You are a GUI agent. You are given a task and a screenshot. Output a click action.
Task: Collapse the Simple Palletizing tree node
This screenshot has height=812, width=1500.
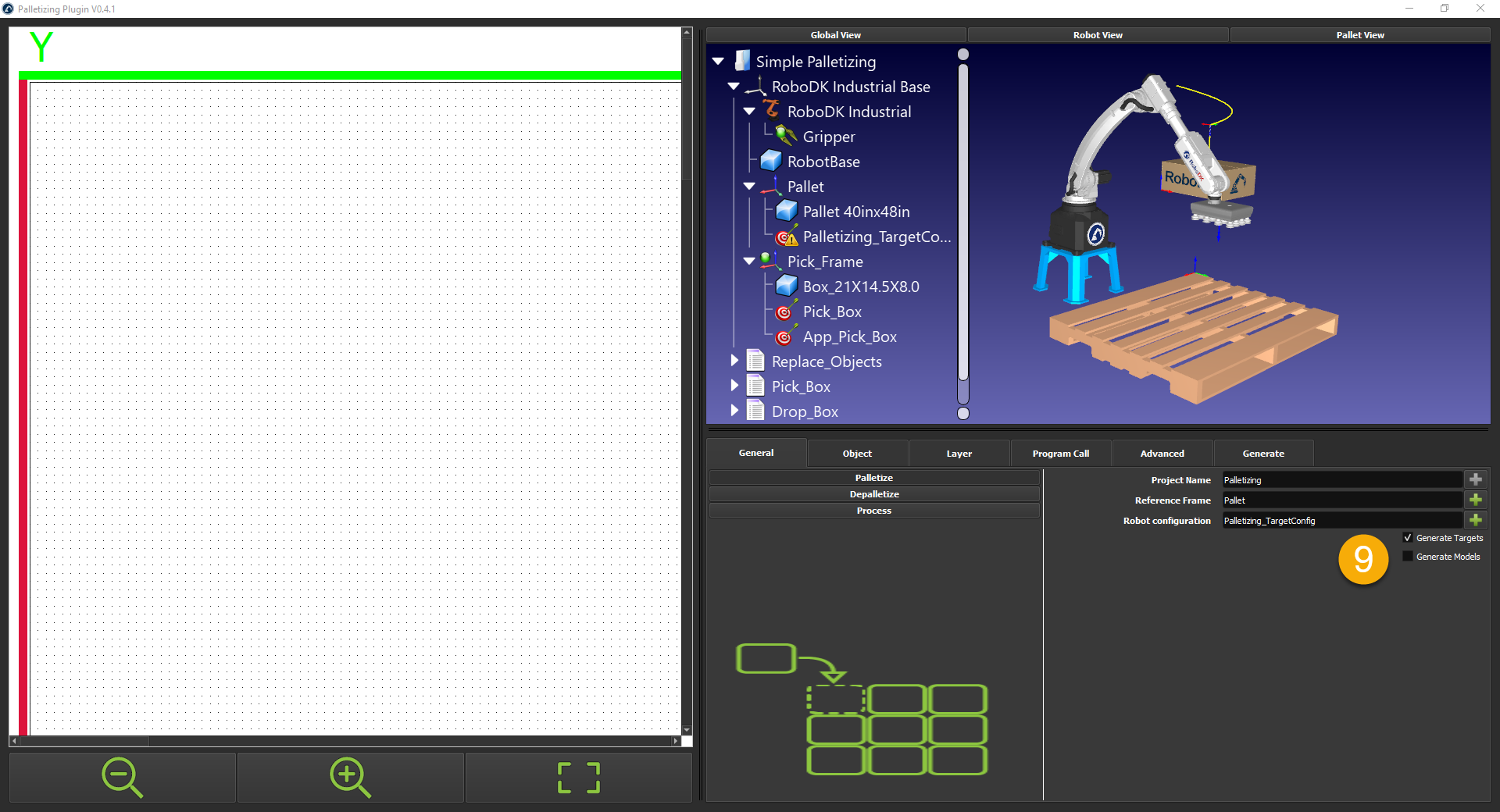(719, 62)
